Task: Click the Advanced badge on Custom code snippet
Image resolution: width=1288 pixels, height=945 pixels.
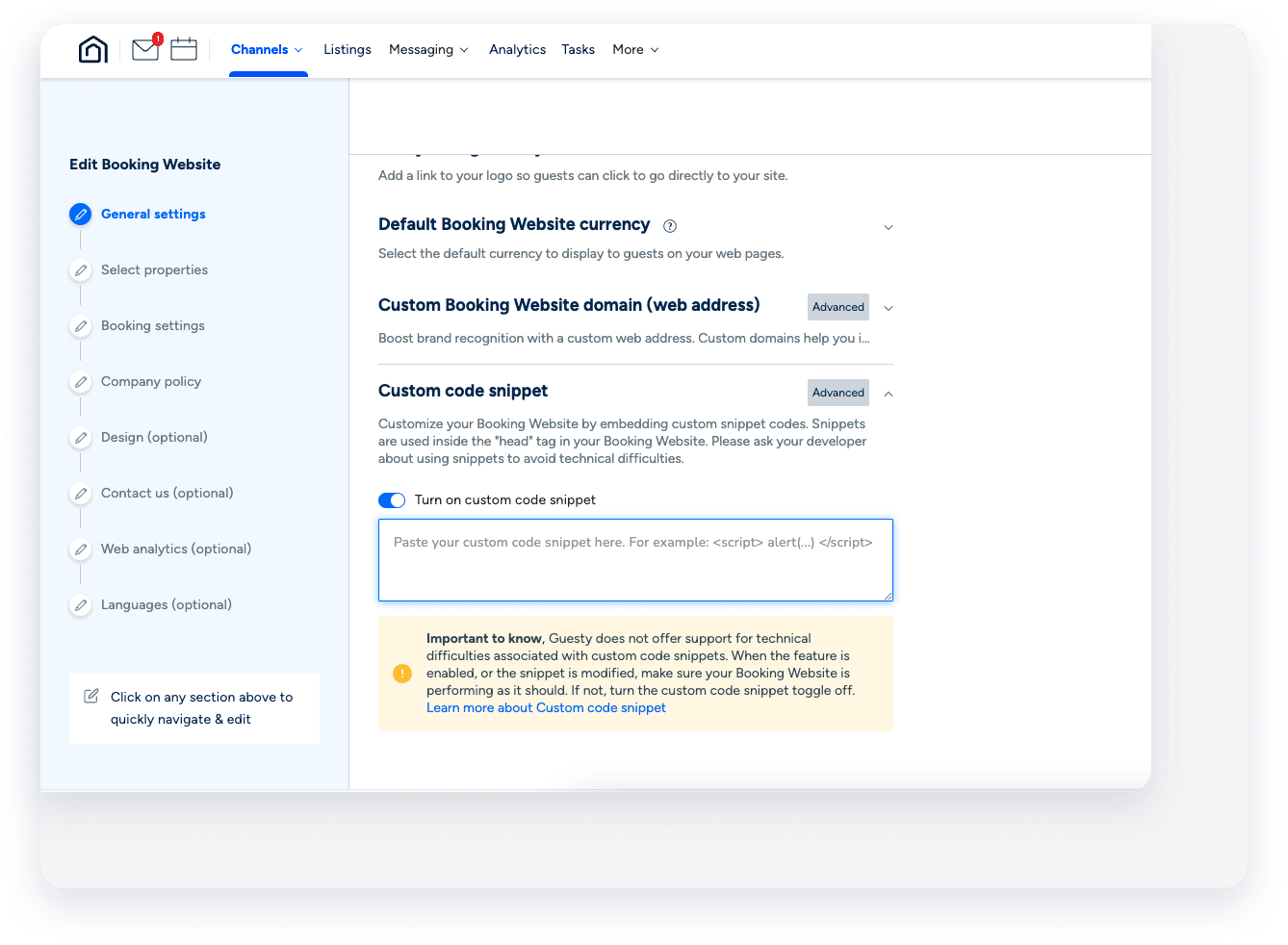Action: tap(838, 393)
